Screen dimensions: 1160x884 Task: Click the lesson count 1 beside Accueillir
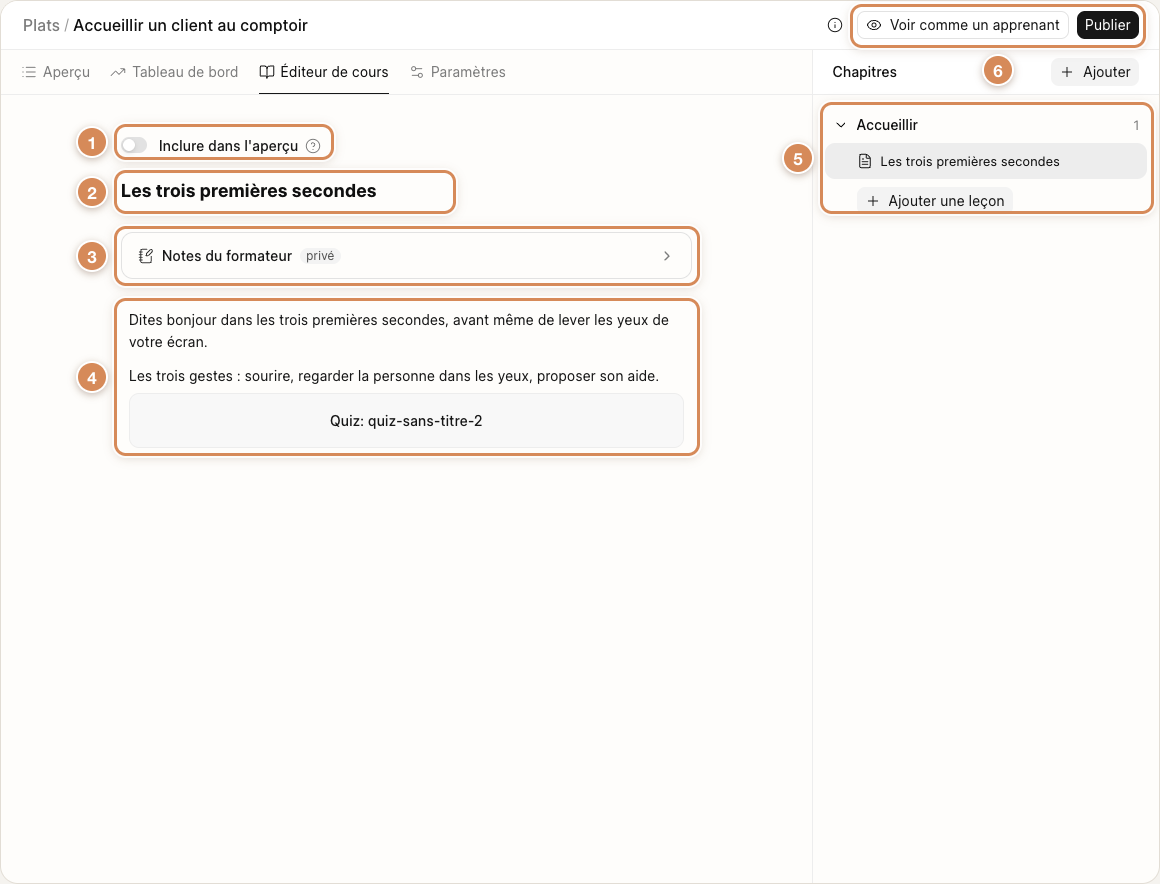pos(1136,126)
